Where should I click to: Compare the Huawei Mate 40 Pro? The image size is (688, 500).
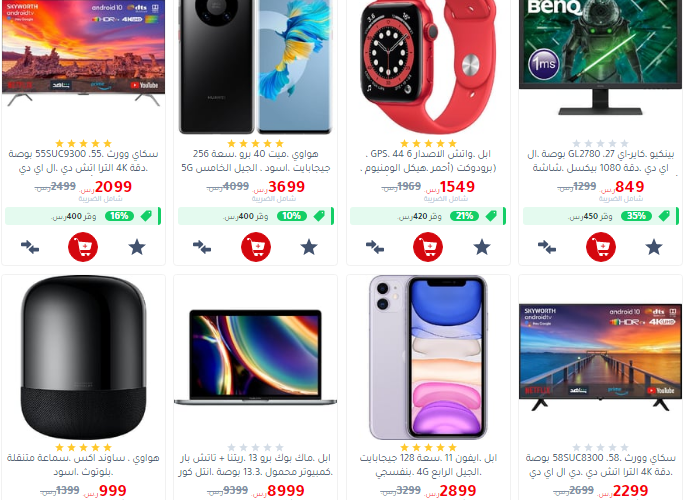(202, 247)
